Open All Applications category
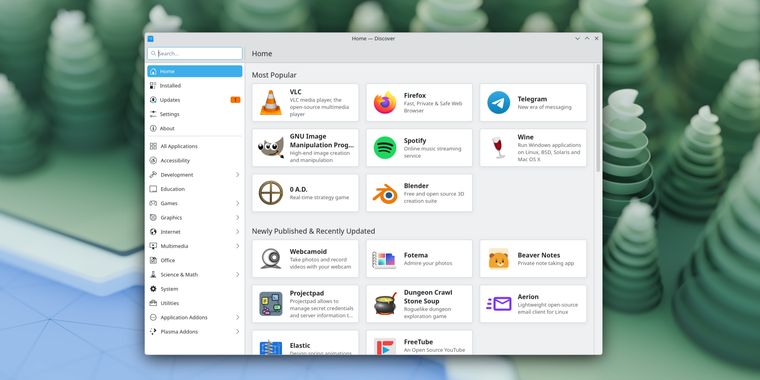Screen dimensions: 760x380 [195, 146]
